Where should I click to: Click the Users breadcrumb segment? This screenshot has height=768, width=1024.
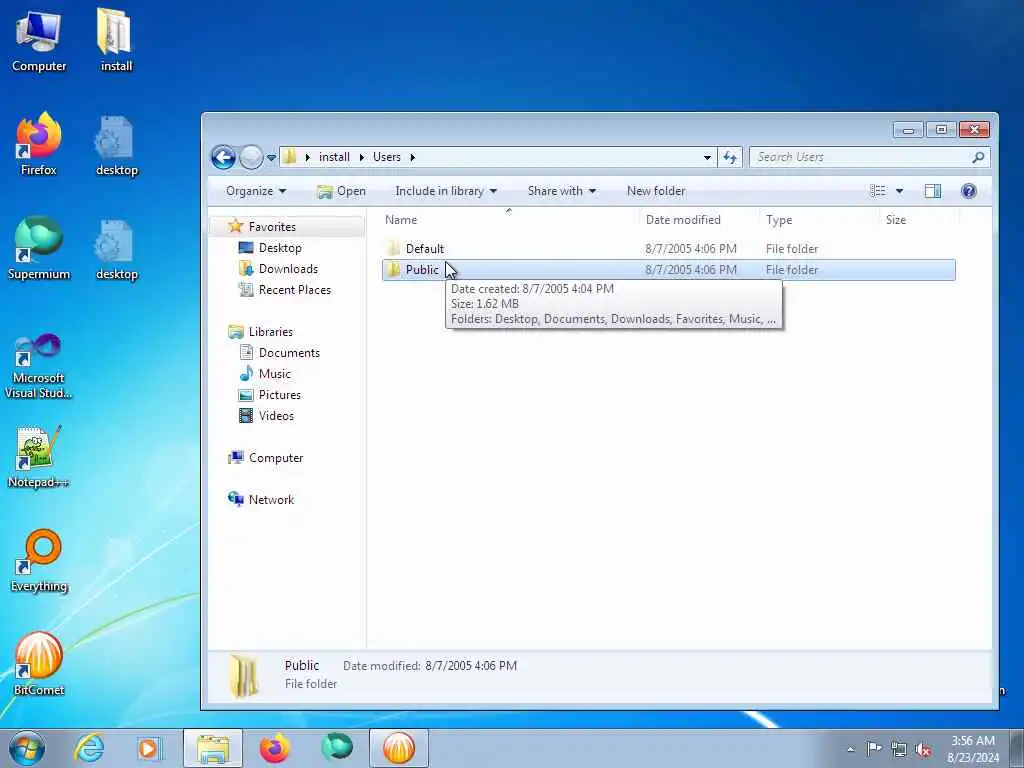point(387,157)
